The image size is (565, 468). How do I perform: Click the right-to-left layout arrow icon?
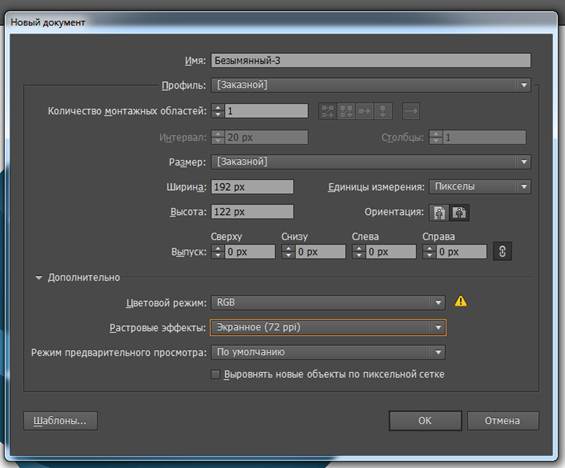coord(411,111)
